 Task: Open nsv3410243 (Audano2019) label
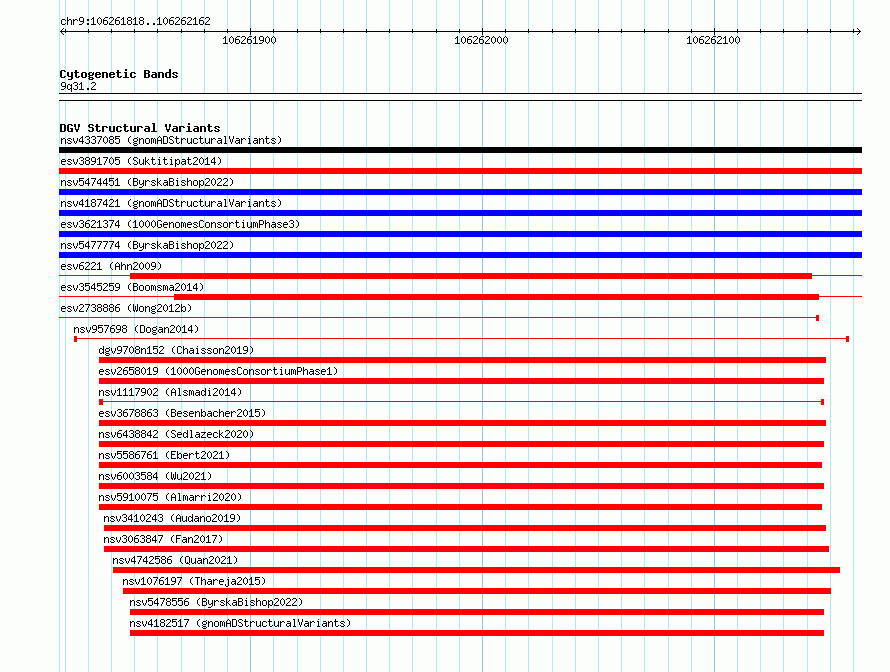172,518
